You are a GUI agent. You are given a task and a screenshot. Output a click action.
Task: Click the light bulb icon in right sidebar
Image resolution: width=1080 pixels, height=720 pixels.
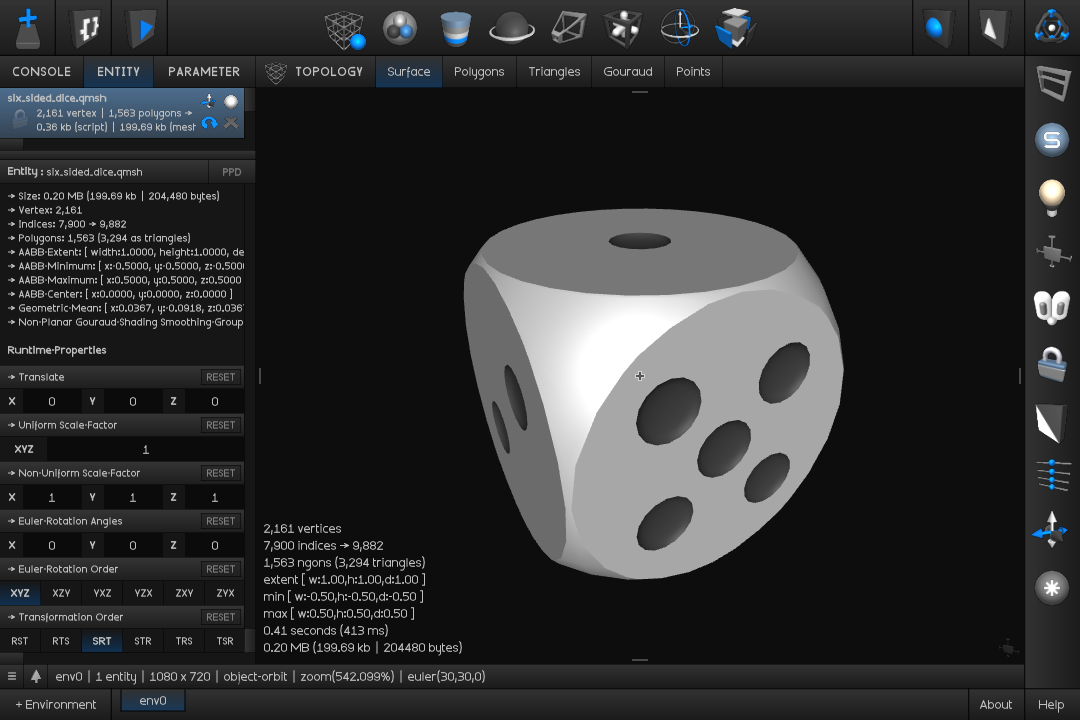pos(1051,197)
